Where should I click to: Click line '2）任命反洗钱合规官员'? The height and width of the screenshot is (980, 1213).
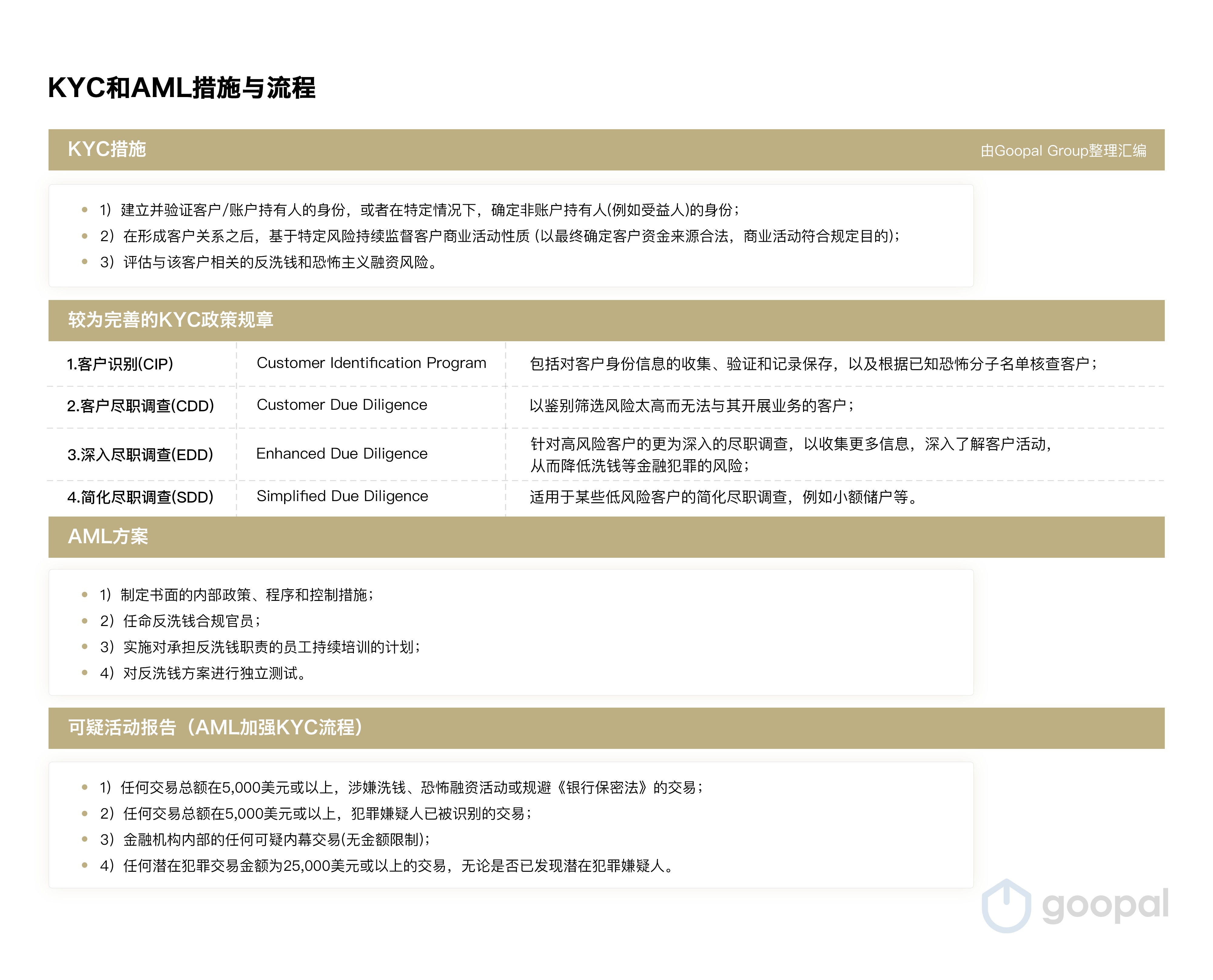pos(180,621)
